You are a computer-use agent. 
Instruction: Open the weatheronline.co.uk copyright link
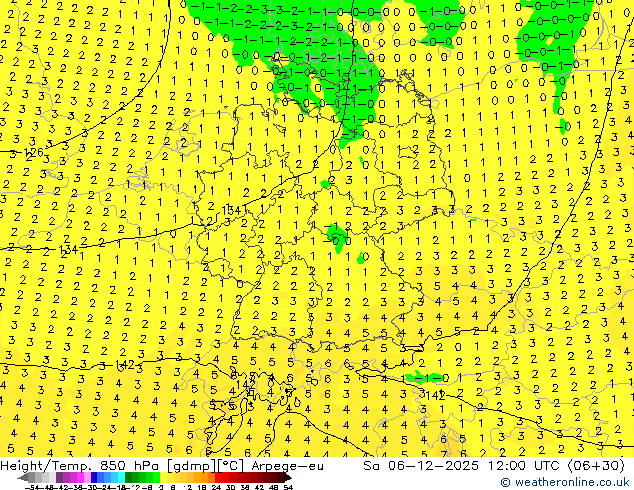pyautogui.click(x=564, y=482)
